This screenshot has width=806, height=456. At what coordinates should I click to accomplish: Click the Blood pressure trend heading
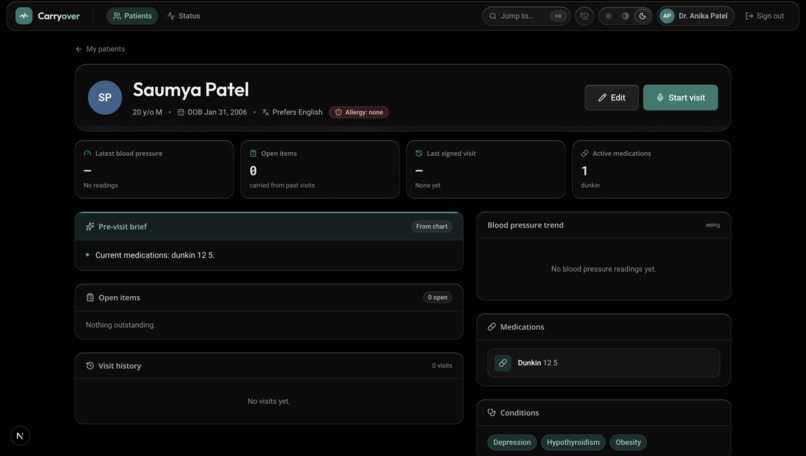(525, 225)
